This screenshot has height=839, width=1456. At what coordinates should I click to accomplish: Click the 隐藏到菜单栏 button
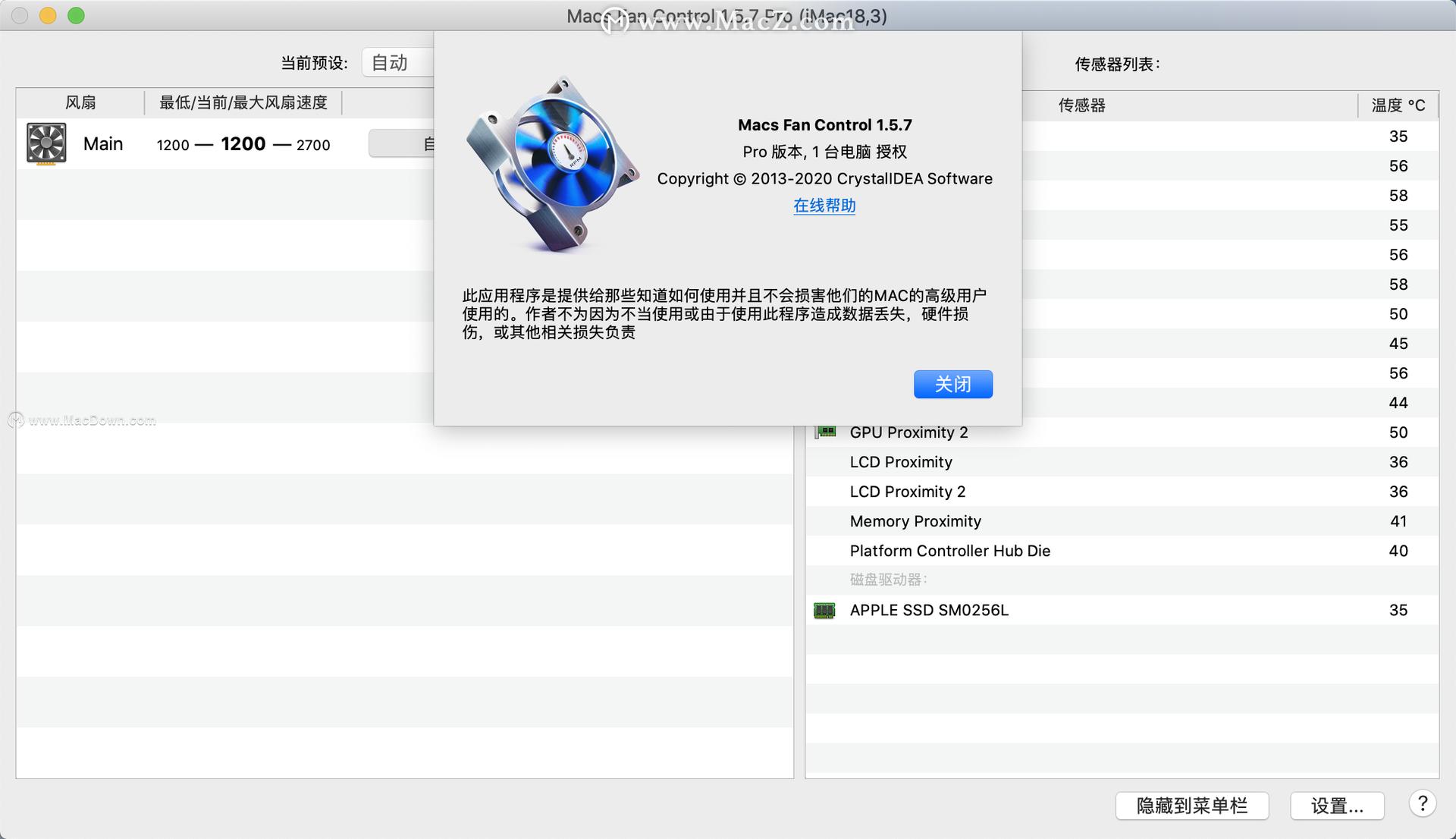(x=1192, y=806)
